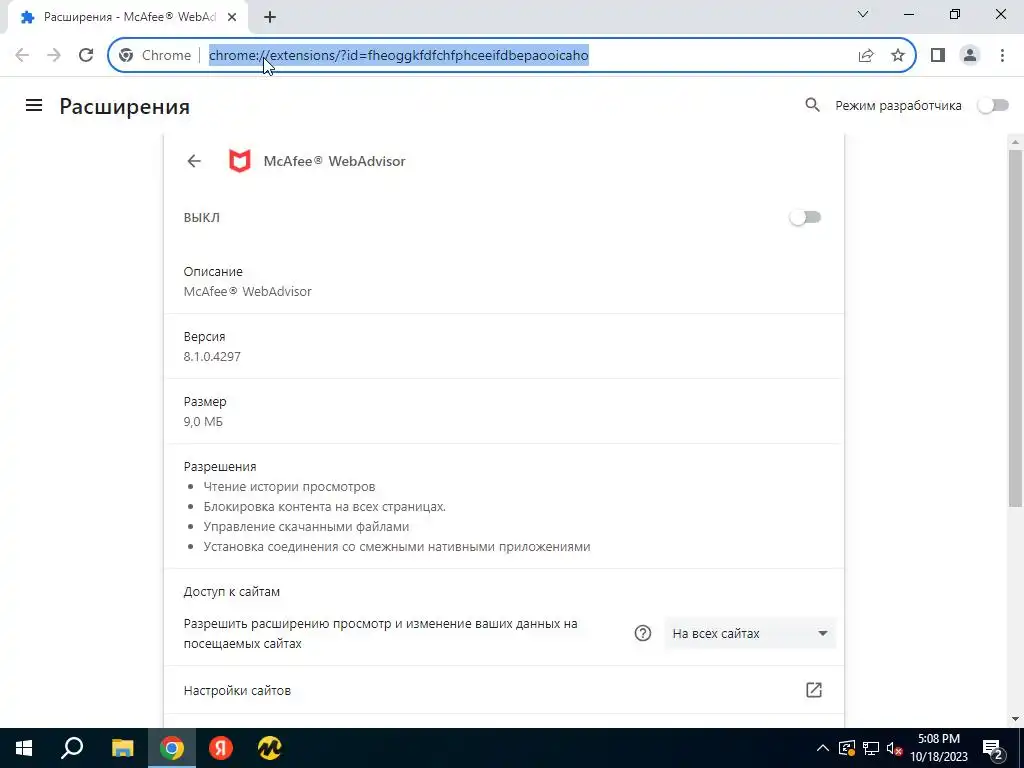Image resolution: width=1024 pixels, height=768 pixels.
Task: Share this page via address bar icon
Action: pos(866,55)
